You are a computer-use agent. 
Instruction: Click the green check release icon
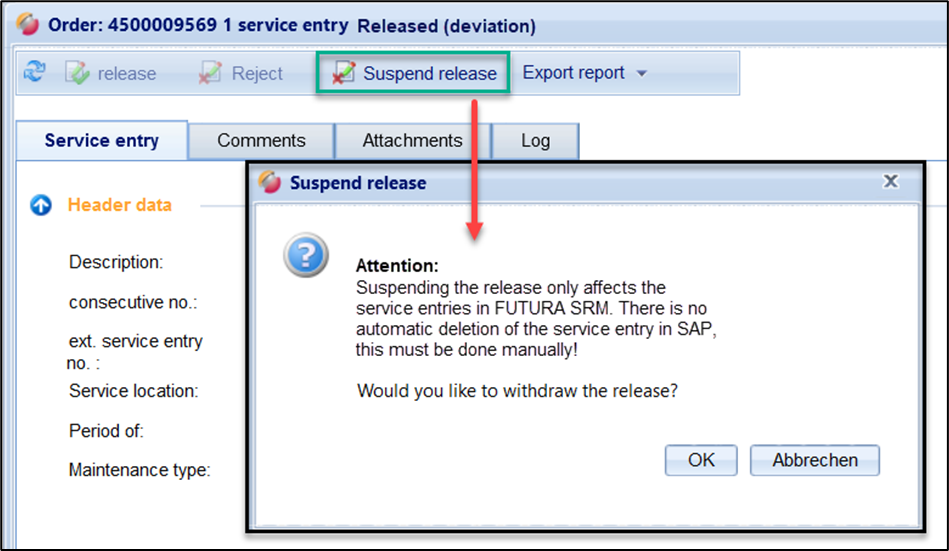tap(78, 73)
